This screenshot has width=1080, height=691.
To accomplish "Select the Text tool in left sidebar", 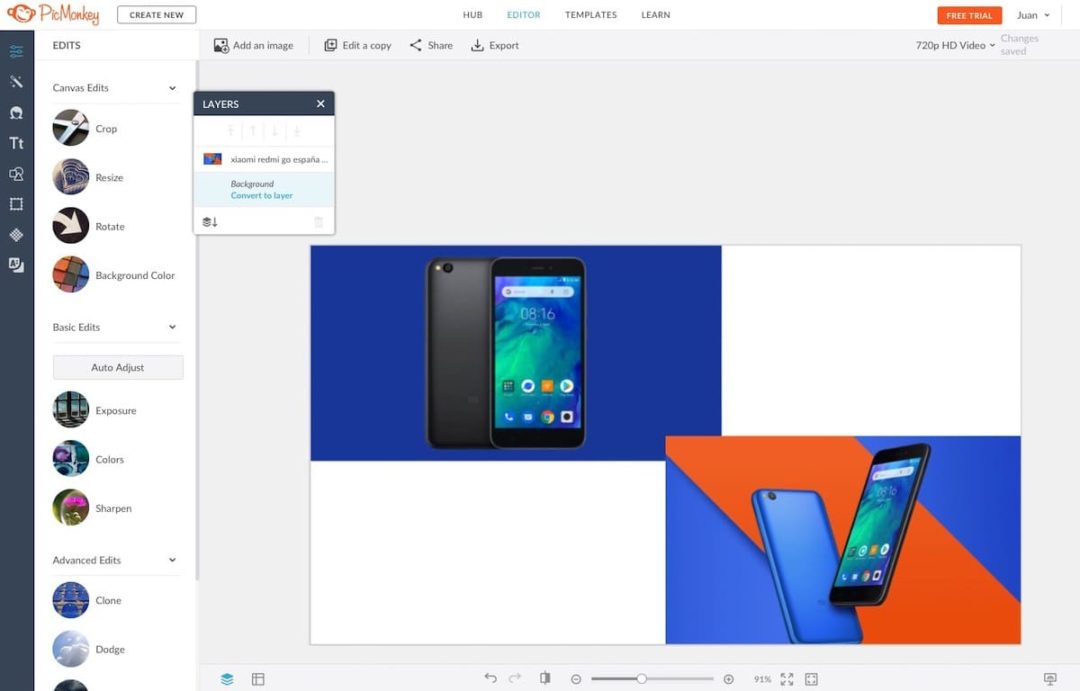I will click(16, 143).
